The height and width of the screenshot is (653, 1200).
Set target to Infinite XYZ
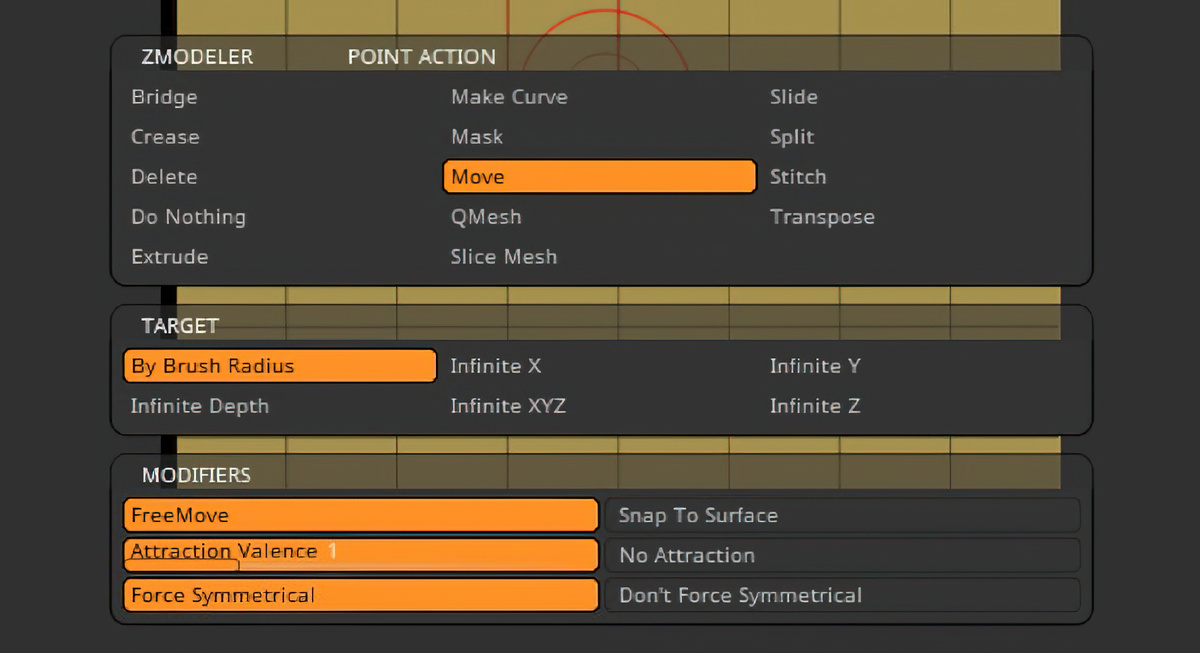point(508,406)
